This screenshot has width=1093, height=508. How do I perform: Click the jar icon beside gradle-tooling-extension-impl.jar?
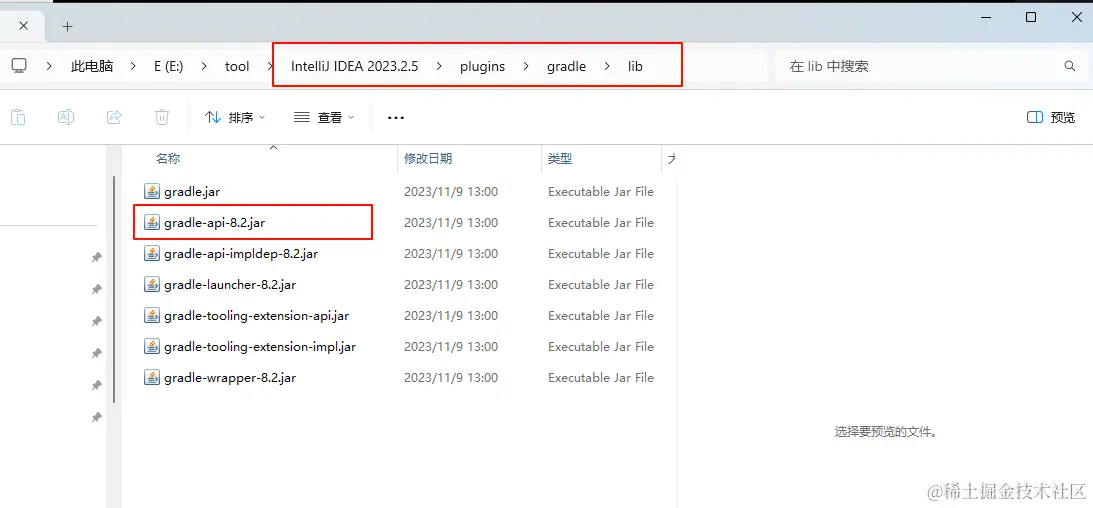152,346
